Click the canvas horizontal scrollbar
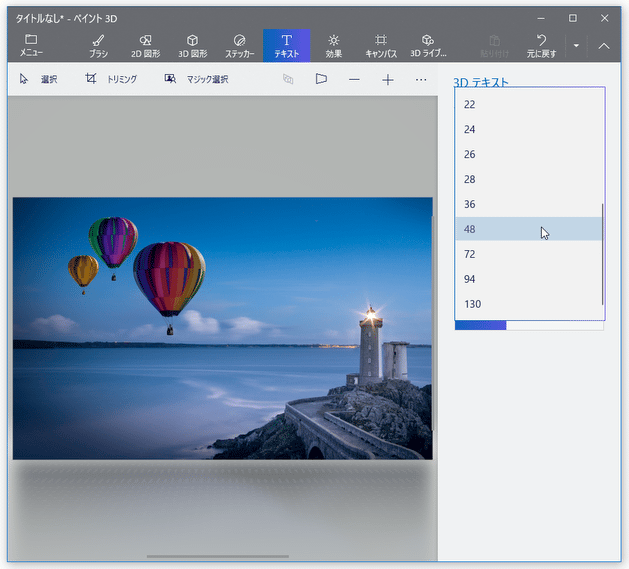Image resolution: width=629 pixels, height=569 pixels. pos(218,556)
